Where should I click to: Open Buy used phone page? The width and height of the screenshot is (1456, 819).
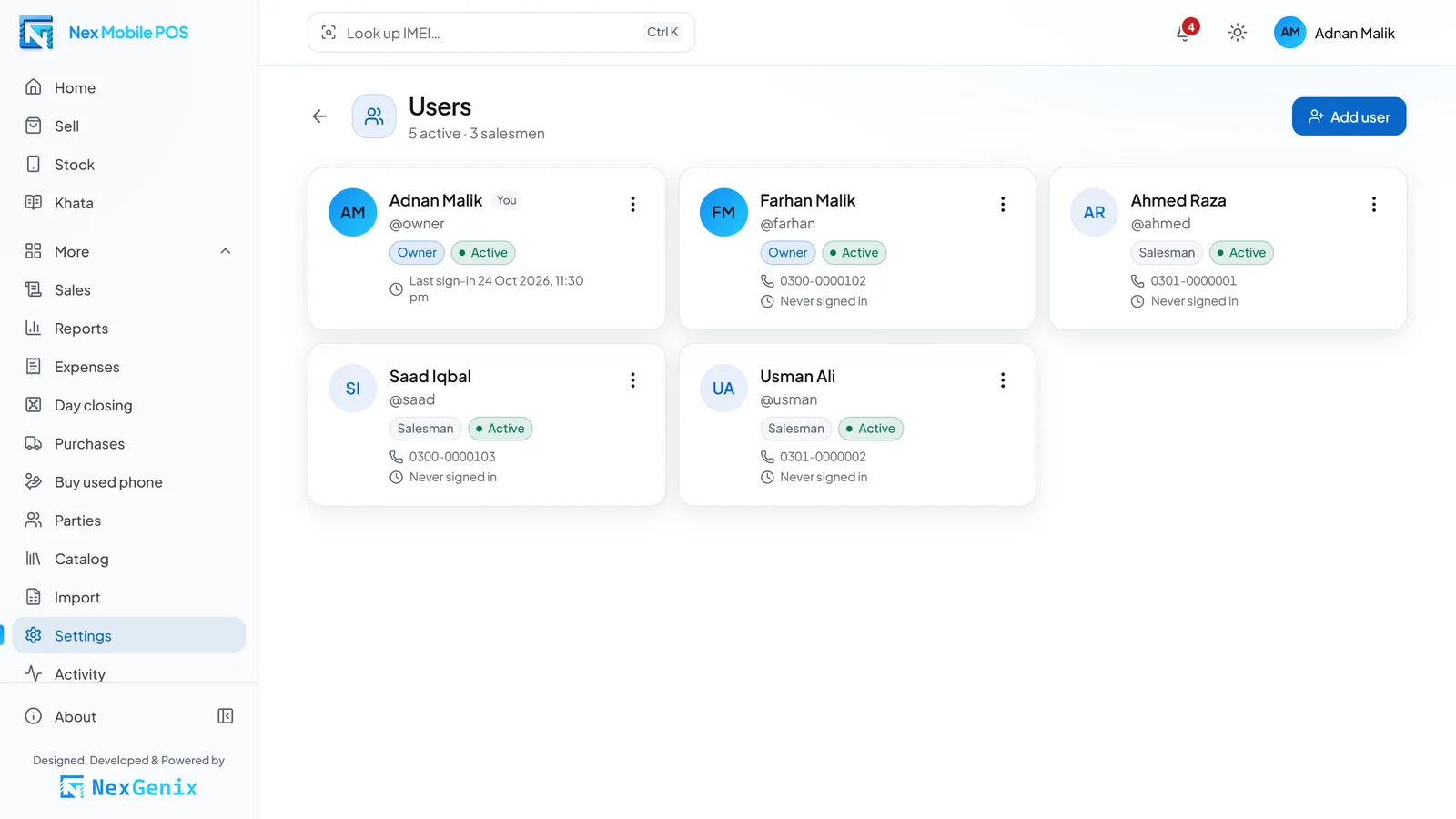point(129,482)
